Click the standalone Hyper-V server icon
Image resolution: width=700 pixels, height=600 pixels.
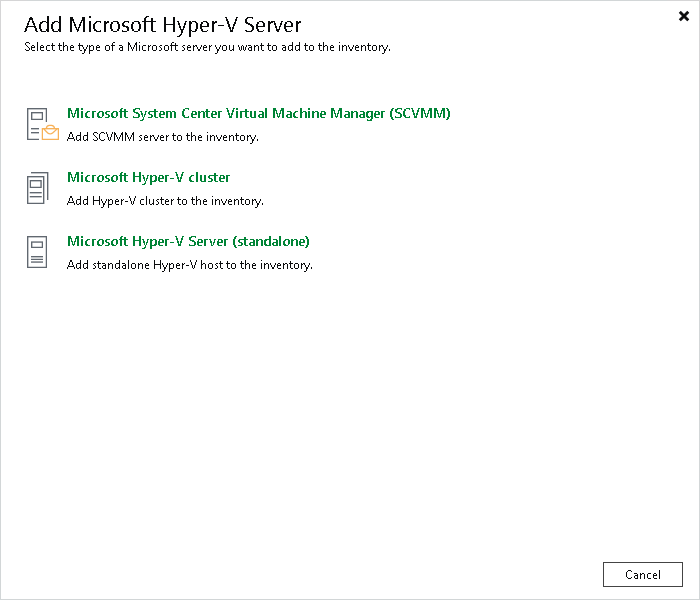(x=37, y=252)
